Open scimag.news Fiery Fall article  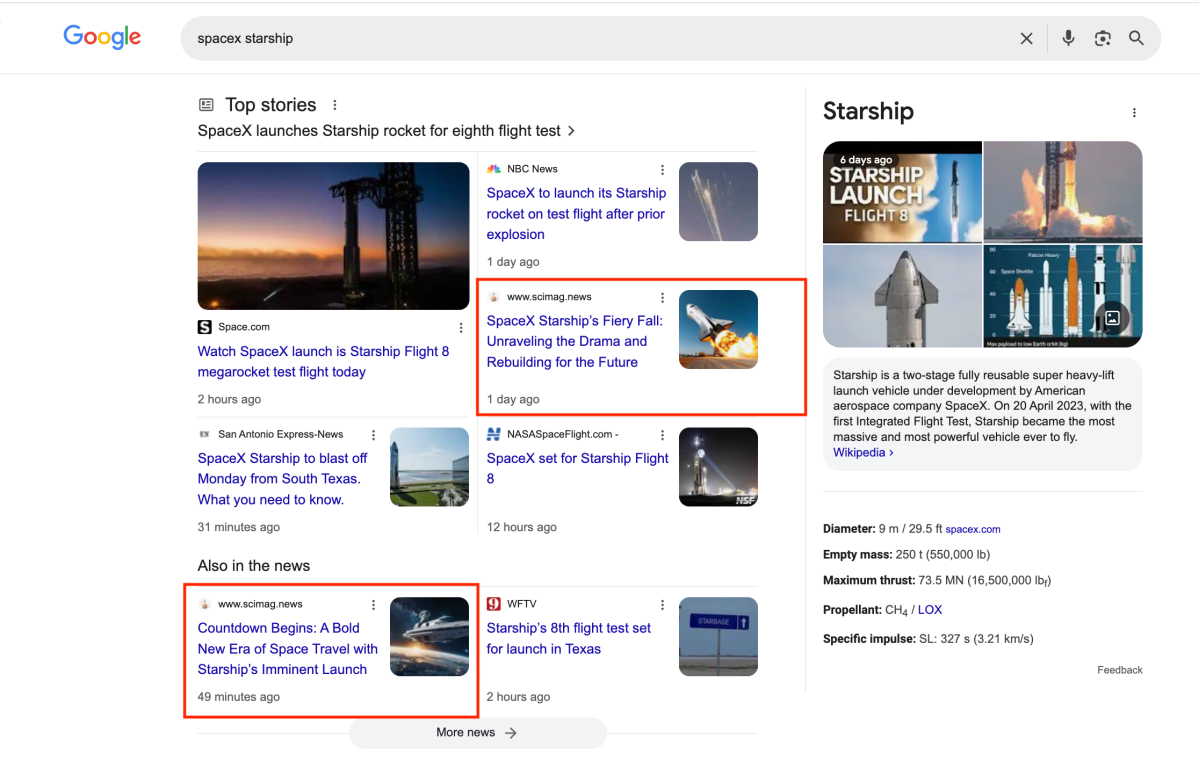(575, 341)
